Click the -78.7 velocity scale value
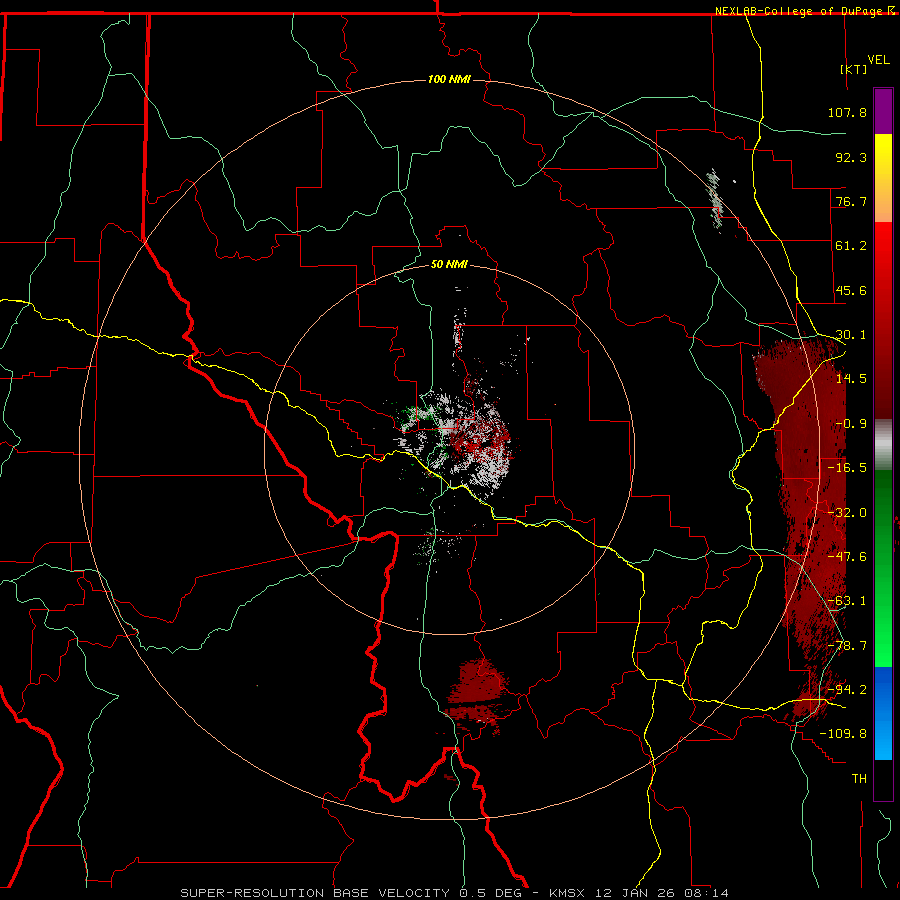This screenshot has height=900, width=900. [847, 646]
